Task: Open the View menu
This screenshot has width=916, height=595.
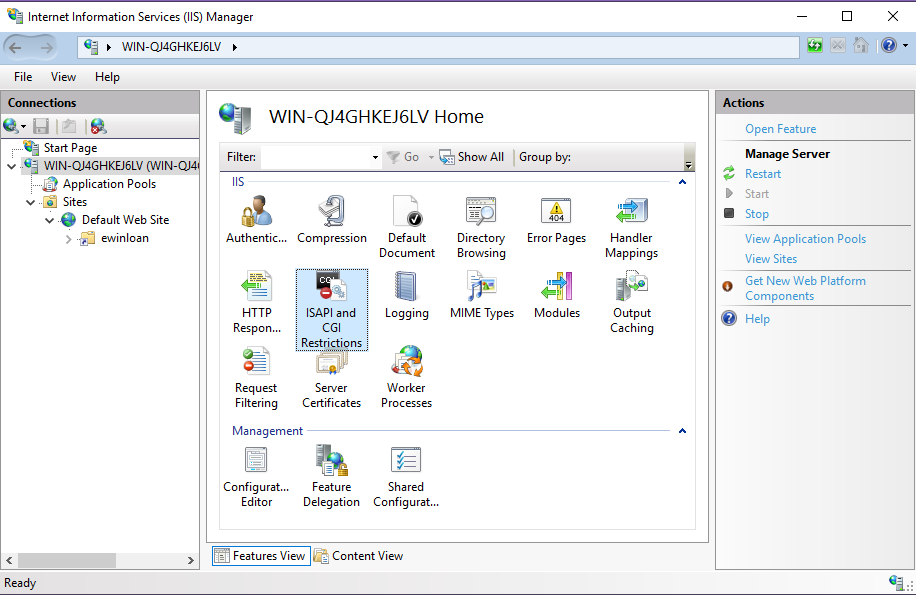Action: coord(63,76)
